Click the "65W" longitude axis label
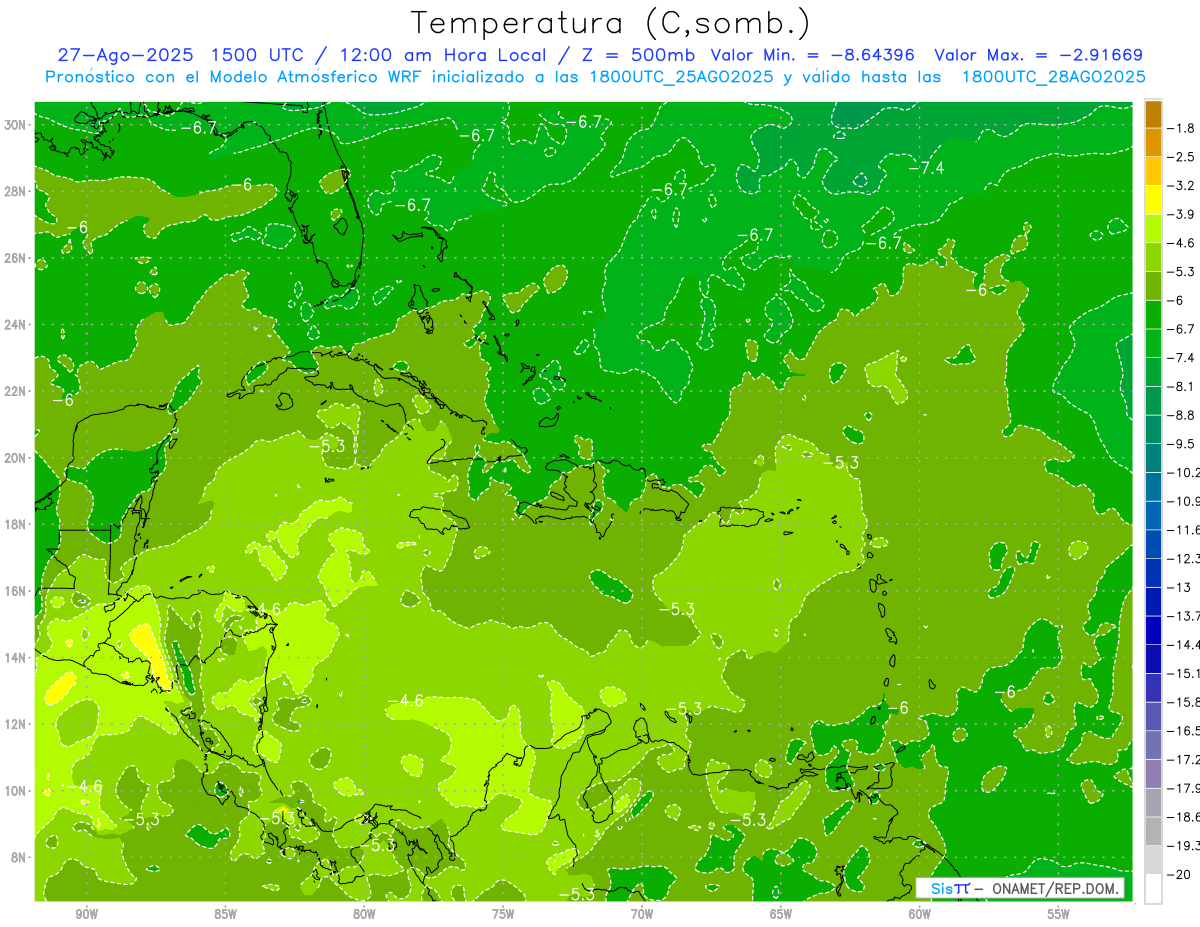Viewport: 1200px width, 927px height. tap(781, 914)
